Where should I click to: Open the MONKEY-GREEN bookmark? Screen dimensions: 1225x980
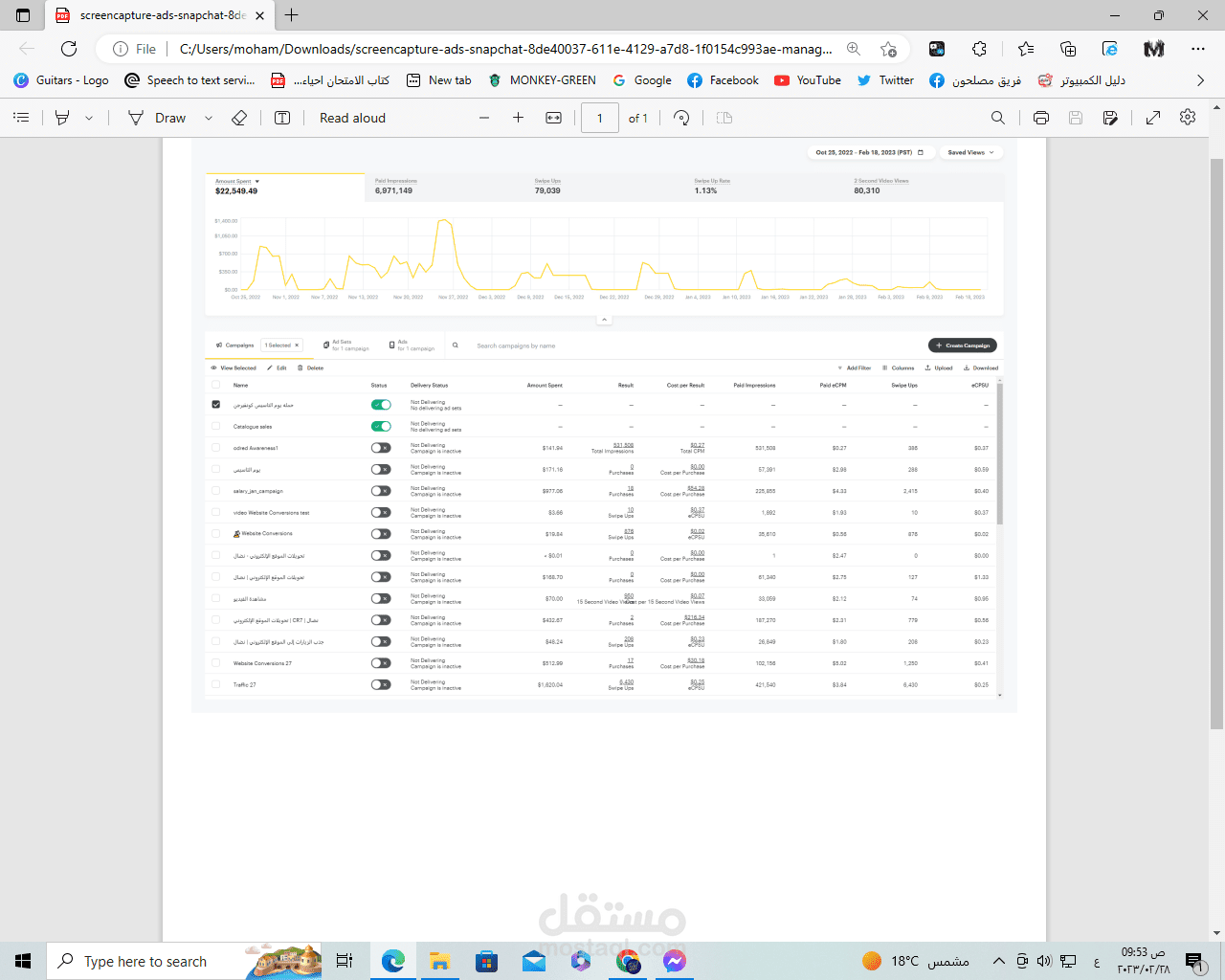pyautogui.click(x=542, y=80)
